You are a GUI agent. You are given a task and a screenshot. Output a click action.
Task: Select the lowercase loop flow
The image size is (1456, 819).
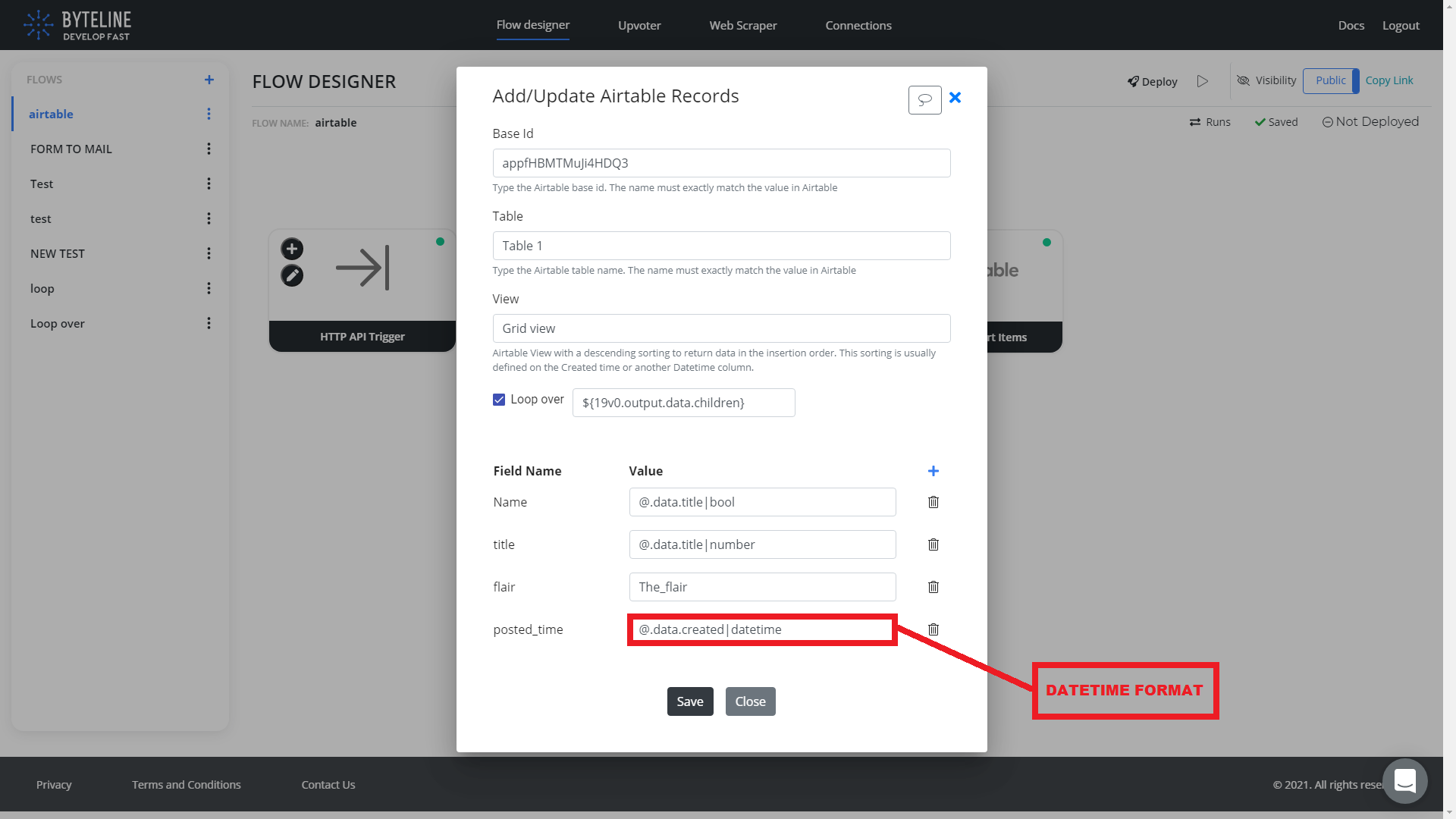coord(42,288)
